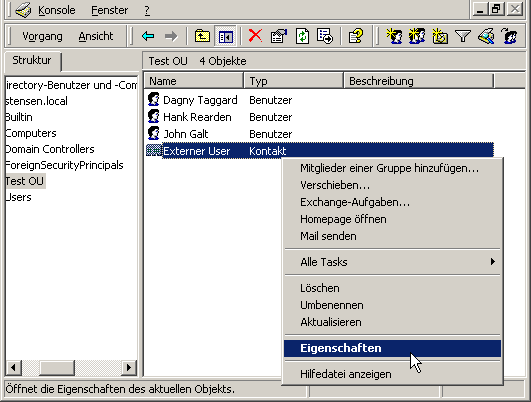
Task: Click the help question mark icon
Action: pyautogui.click(x=356, y=36)
